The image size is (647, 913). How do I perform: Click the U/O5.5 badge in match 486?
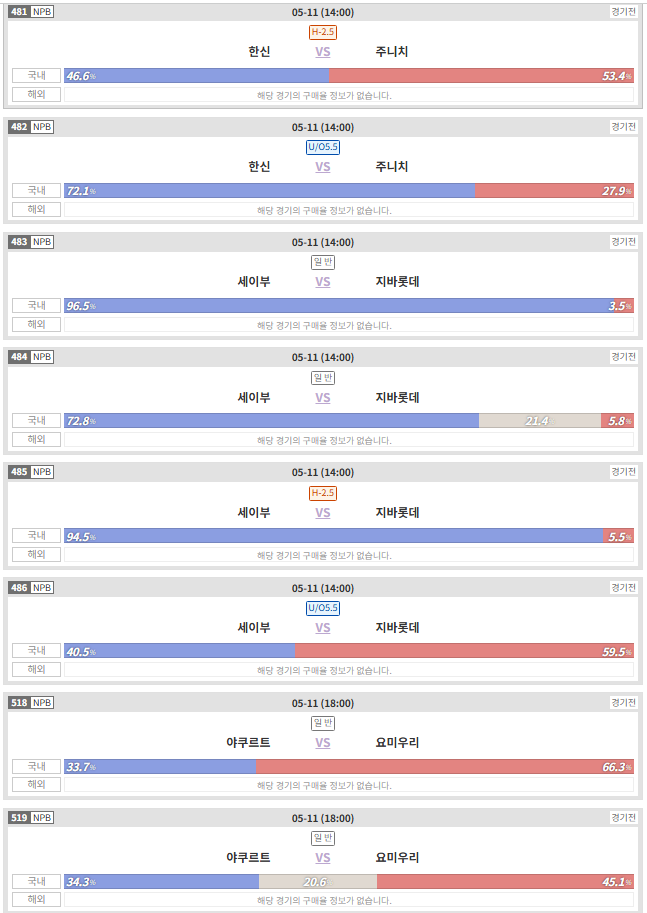tap(323, 608)
